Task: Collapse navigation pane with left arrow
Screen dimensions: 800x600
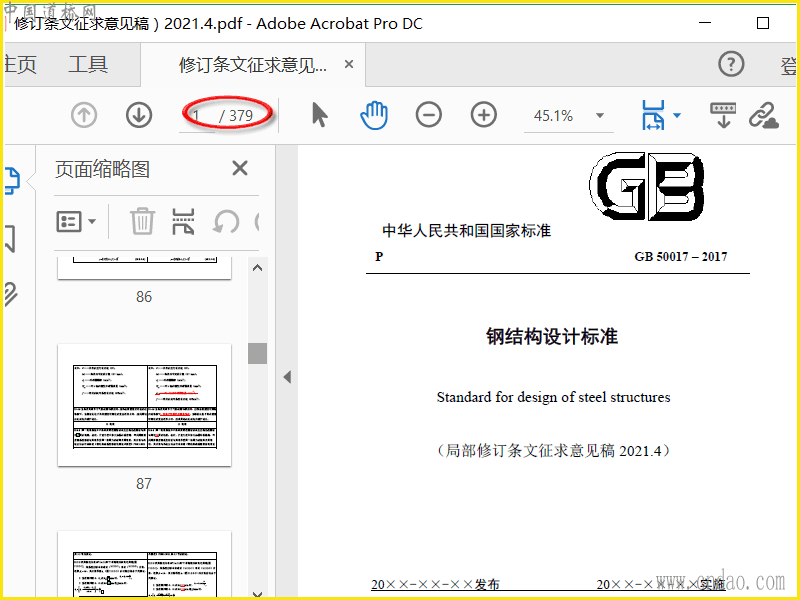Action: click(287, 377)
